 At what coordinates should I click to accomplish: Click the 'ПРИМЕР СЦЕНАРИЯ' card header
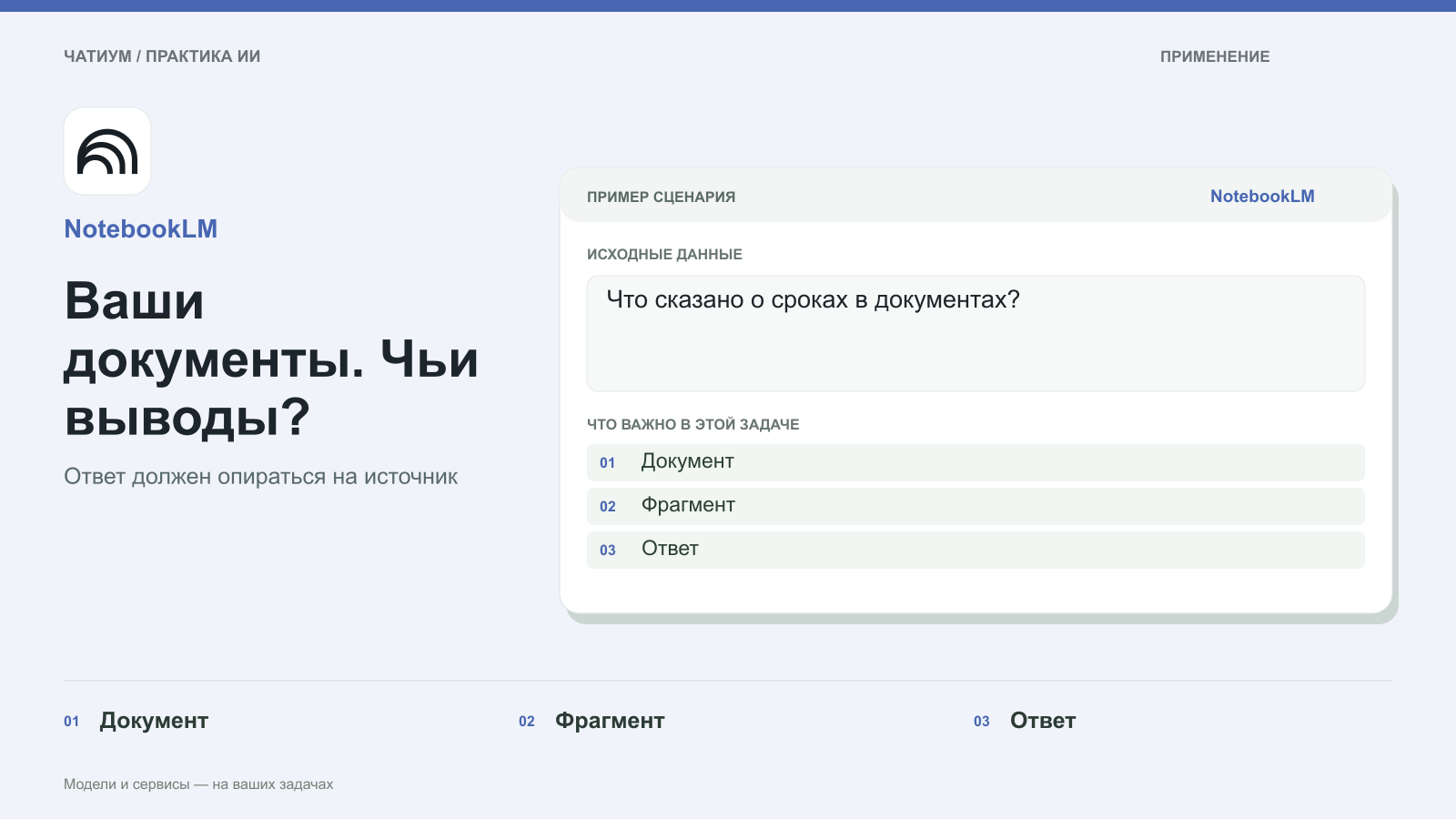661,197
